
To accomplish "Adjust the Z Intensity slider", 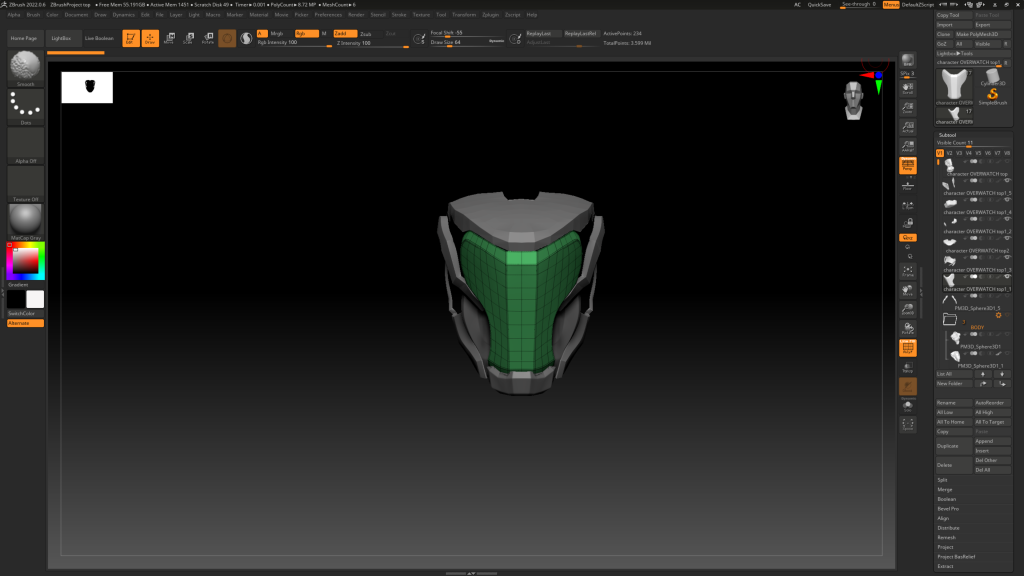I will pyautogui.click(x=372, y=43).
